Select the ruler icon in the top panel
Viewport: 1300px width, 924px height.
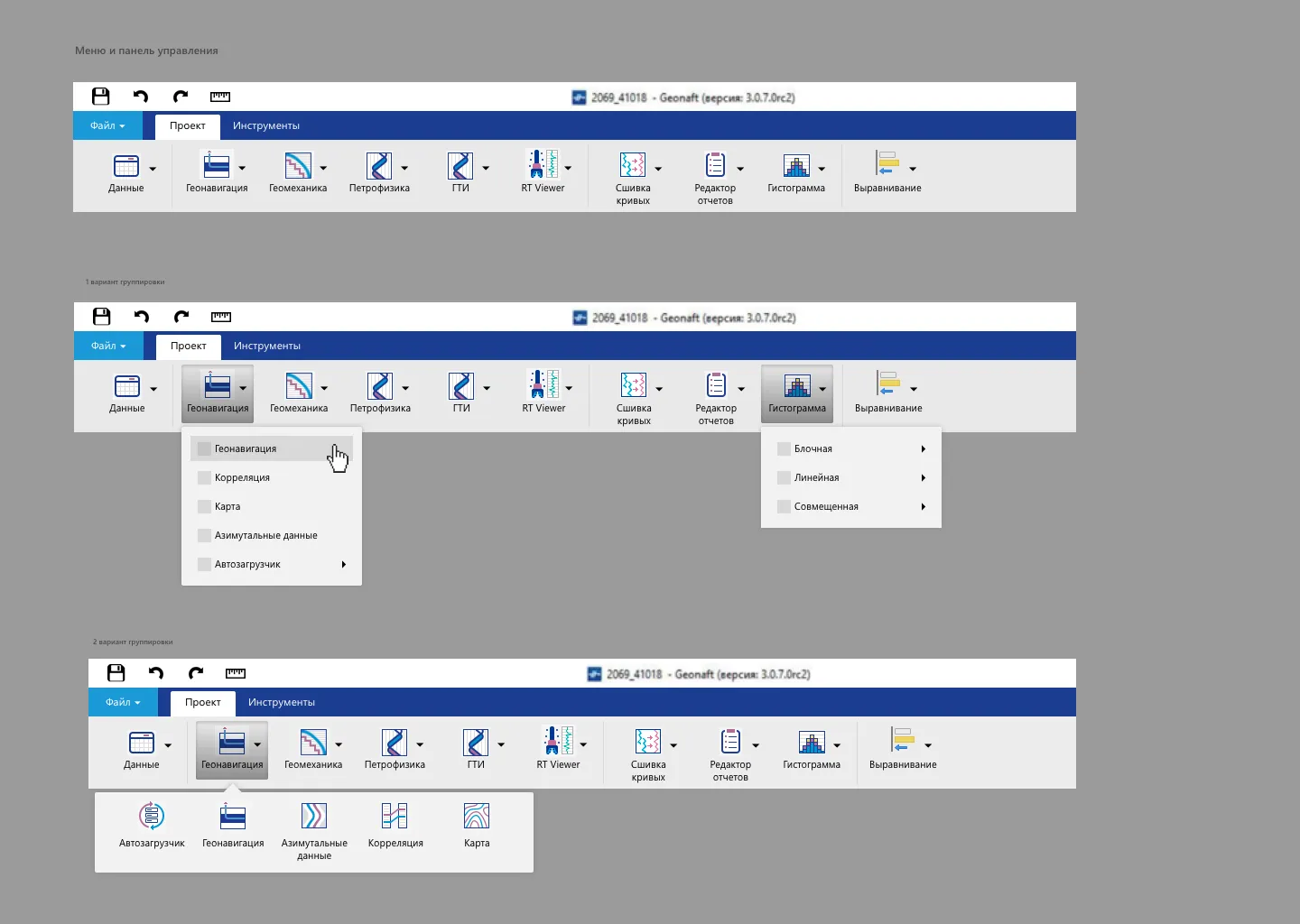click(220, 97)
